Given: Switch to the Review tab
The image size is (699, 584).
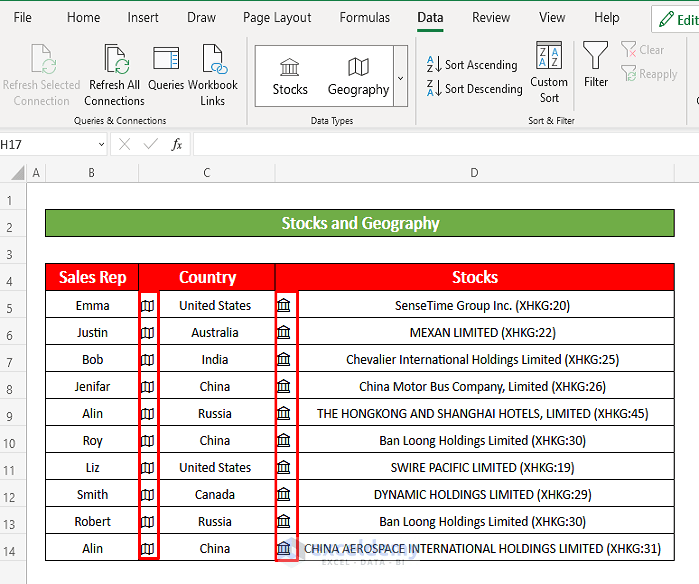Looking at the screenshot, I should point(491,17).
